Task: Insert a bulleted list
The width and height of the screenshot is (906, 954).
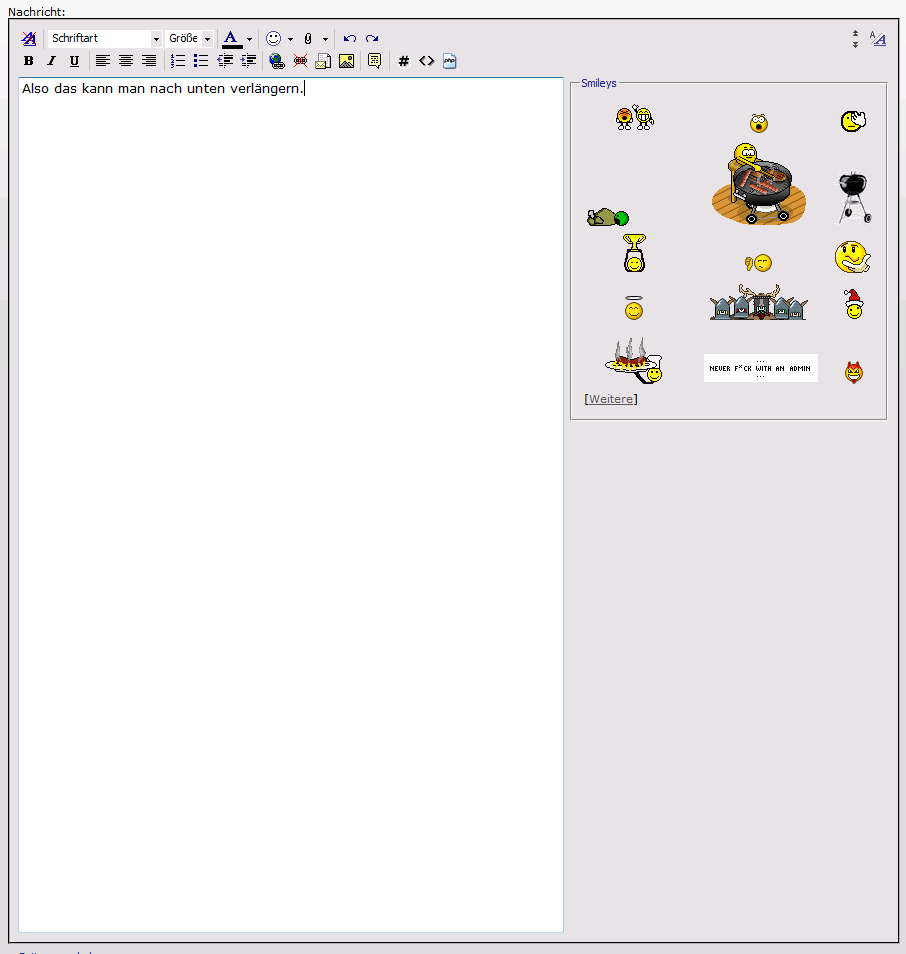Action: click(201, 61)
